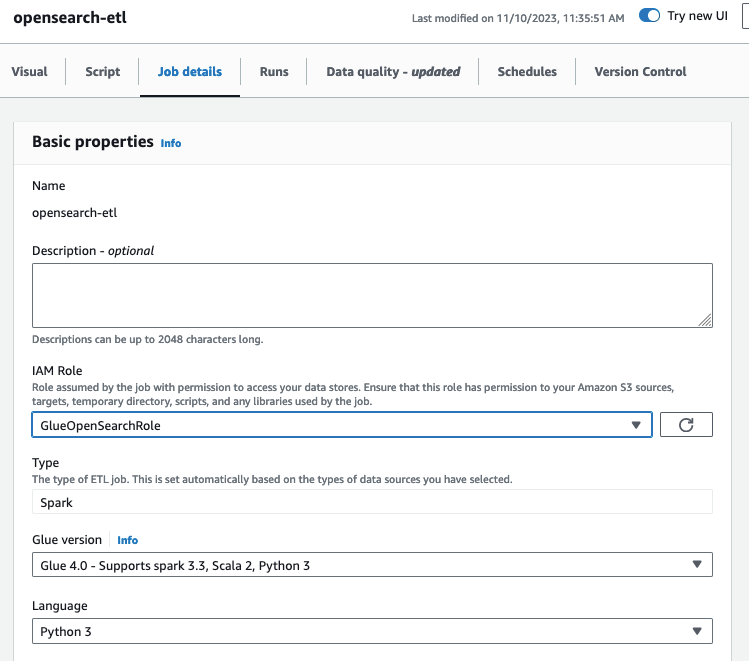
Task: Click the Description resize handle
Action: 706,320
